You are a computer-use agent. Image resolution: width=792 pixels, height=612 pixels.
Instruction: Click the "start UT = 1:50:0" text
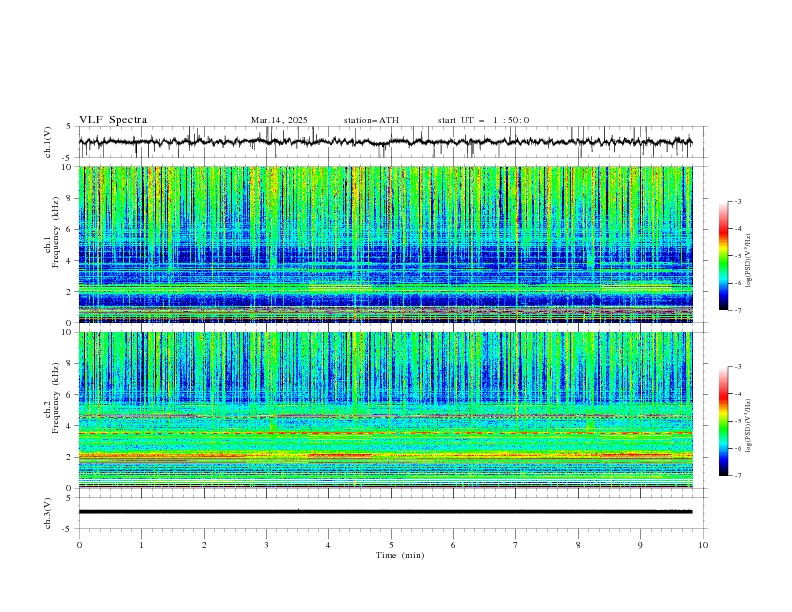[483, 120]
